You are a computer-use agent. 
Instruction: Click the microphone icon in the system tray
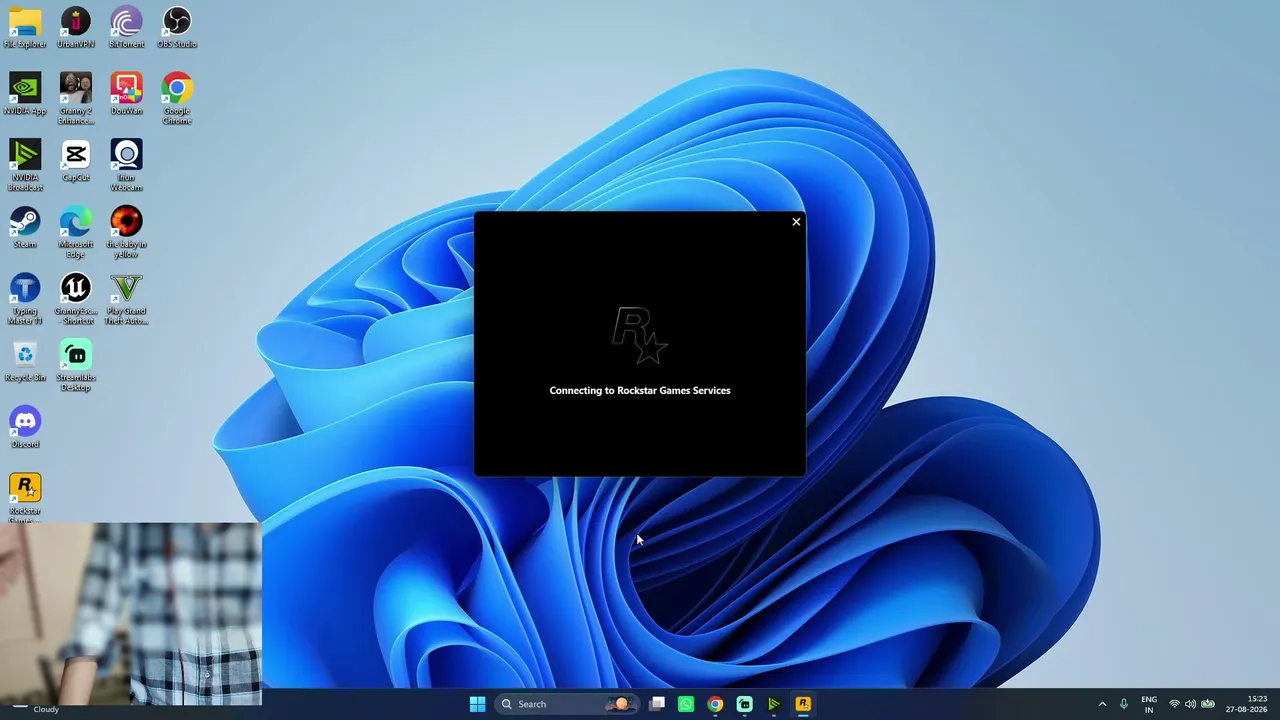coord(1124,704)
